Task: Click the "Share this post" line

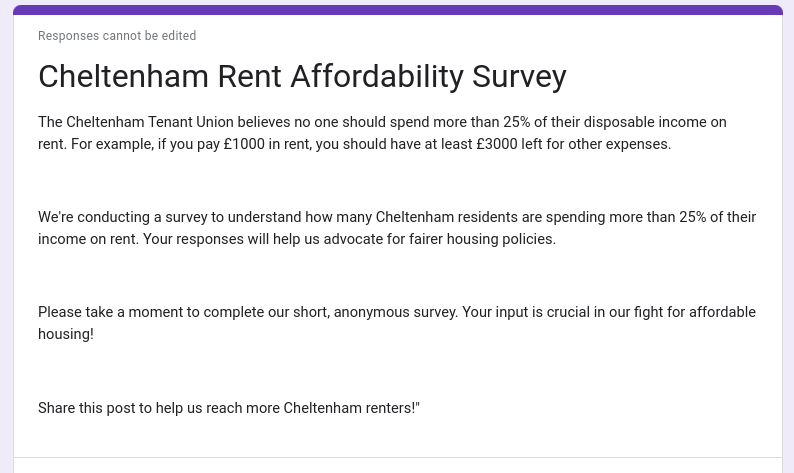Action: point(228,408)
